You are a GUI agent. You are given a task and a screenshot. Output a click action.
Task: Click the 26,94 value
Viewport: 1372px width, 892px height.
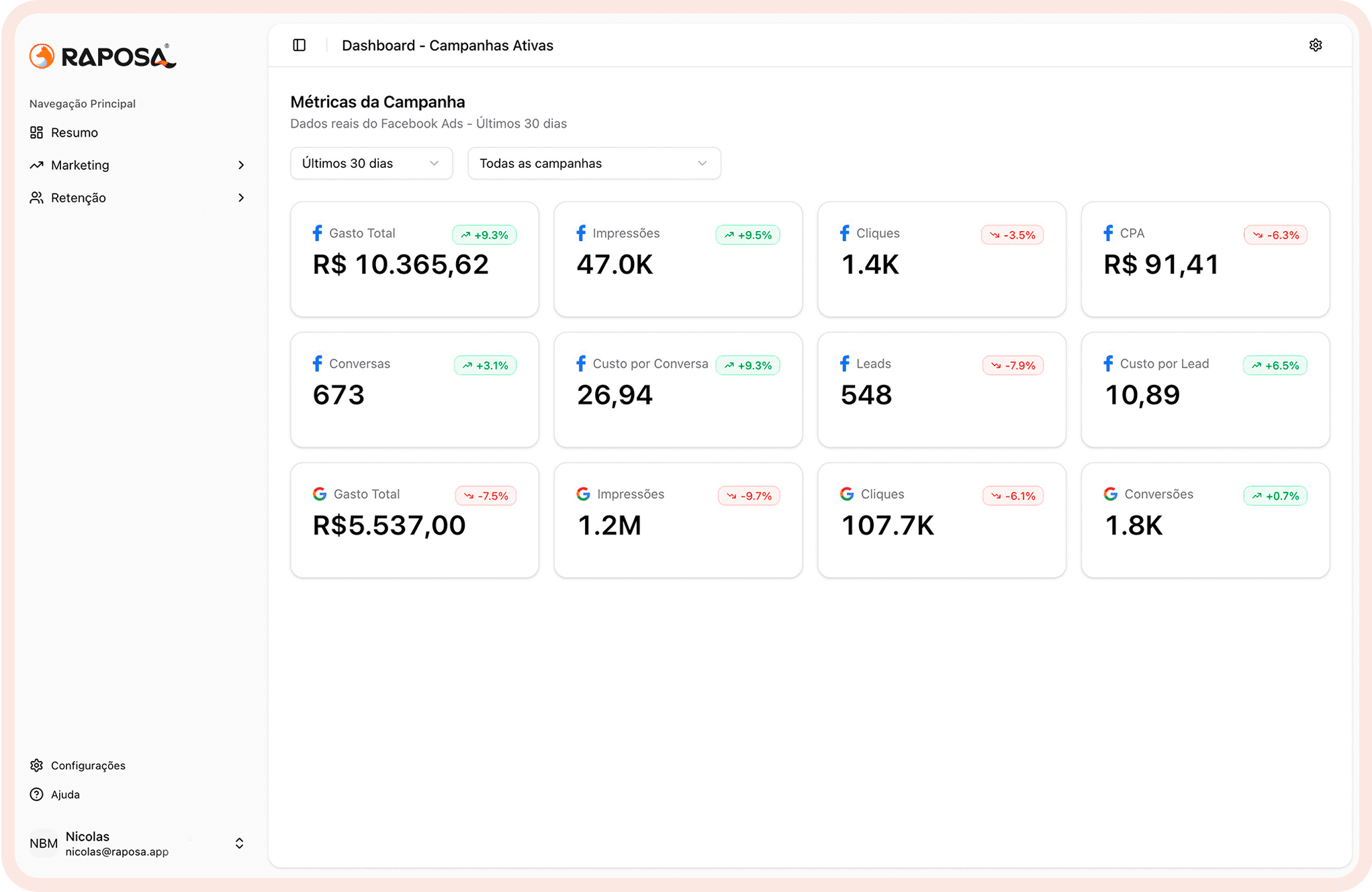coord(614,395)
